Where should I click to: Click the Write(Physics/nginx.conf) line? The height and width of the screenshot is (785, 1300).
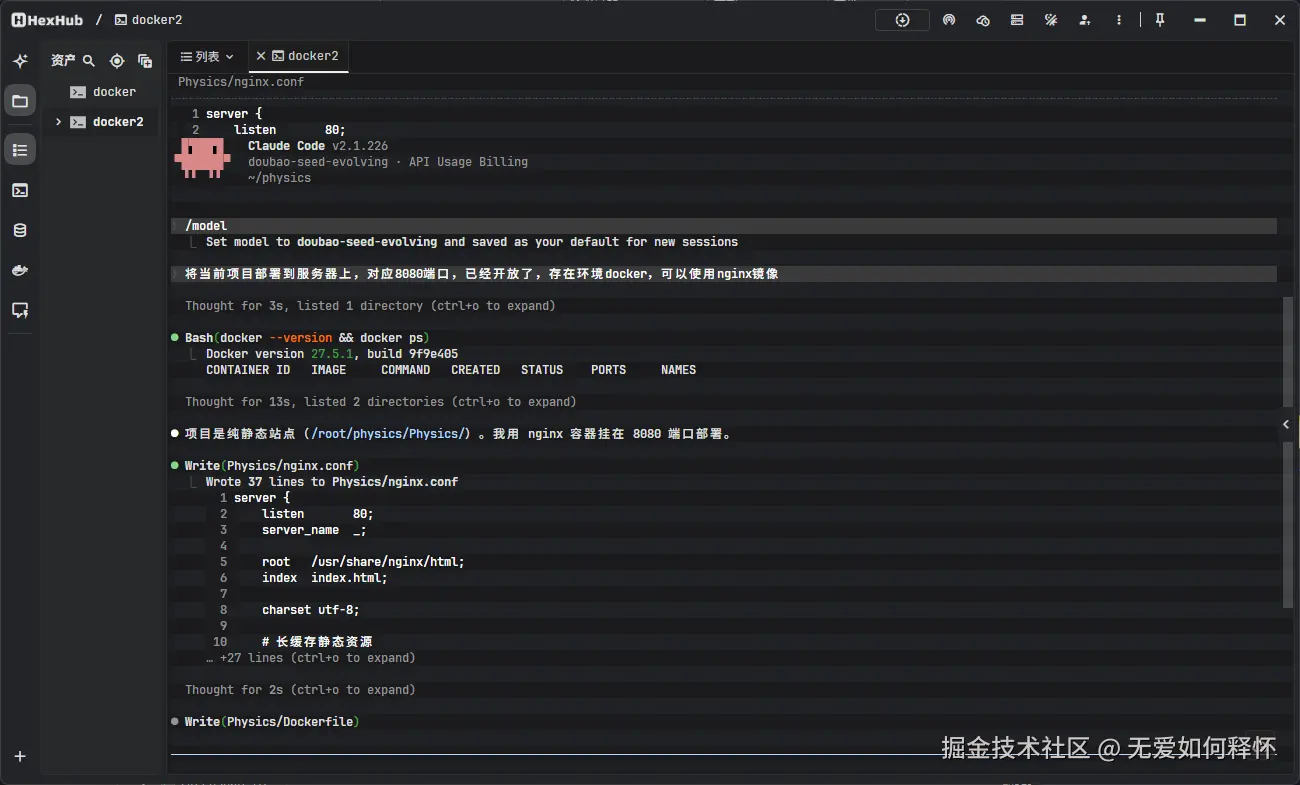coord(272,466)
